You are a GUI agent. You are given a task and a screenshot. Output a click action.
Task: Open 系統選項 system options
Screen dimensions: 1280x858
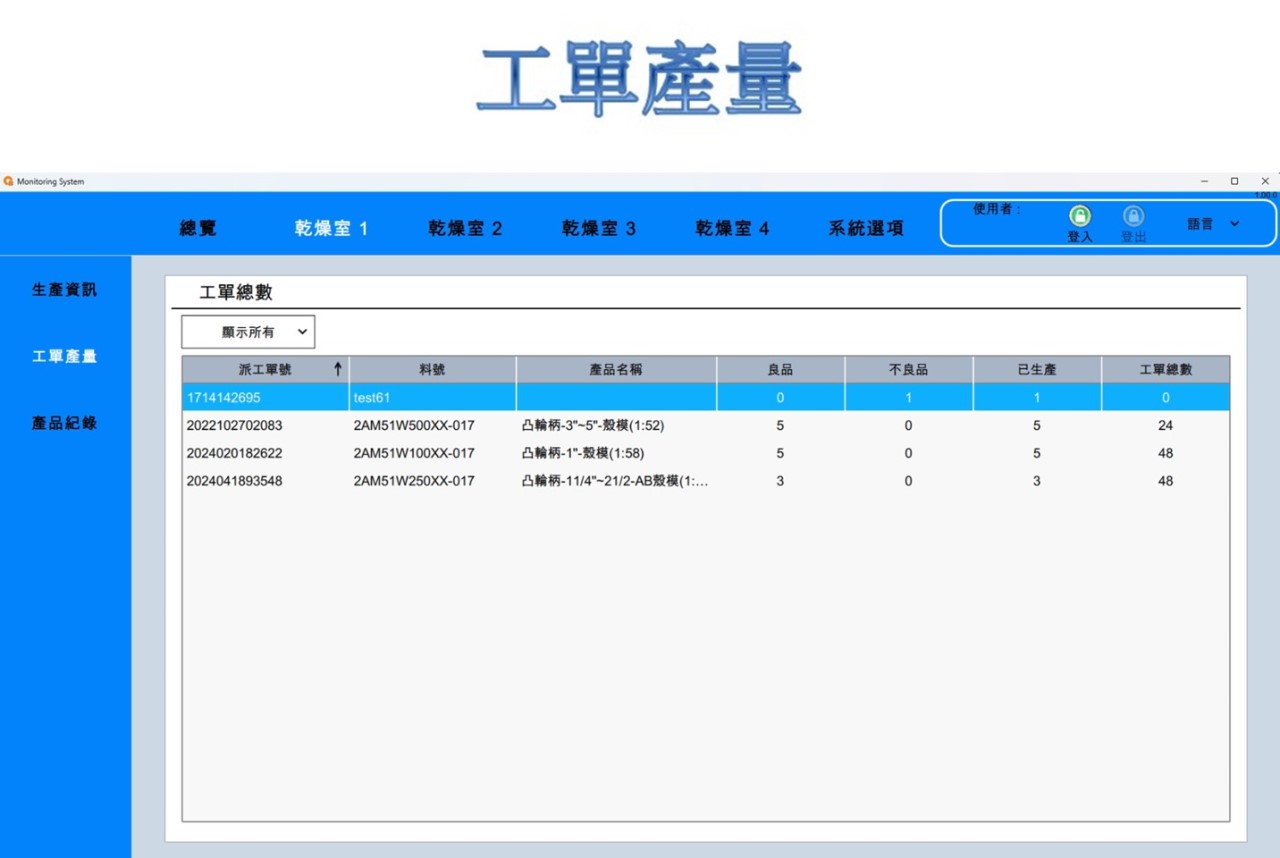pos(866,228)
